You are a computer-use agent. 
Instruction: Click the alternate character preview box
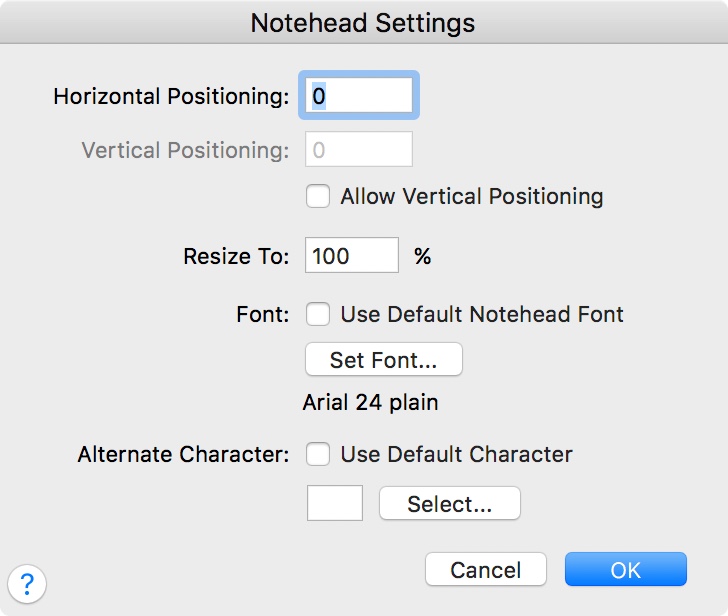pyautogui.click(x=335, y=504)
